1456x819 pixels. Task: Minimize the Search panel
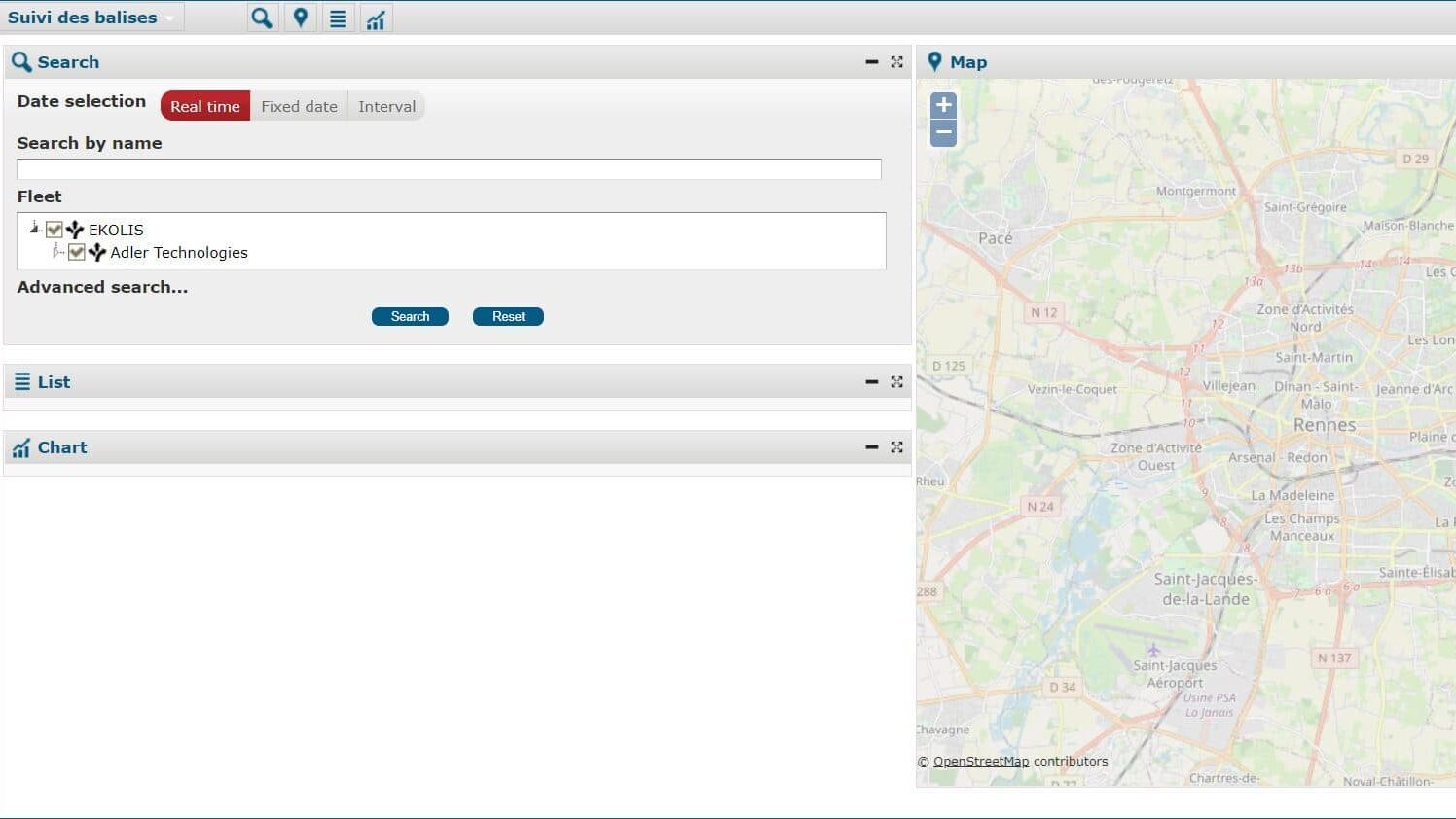click(871, 62)
